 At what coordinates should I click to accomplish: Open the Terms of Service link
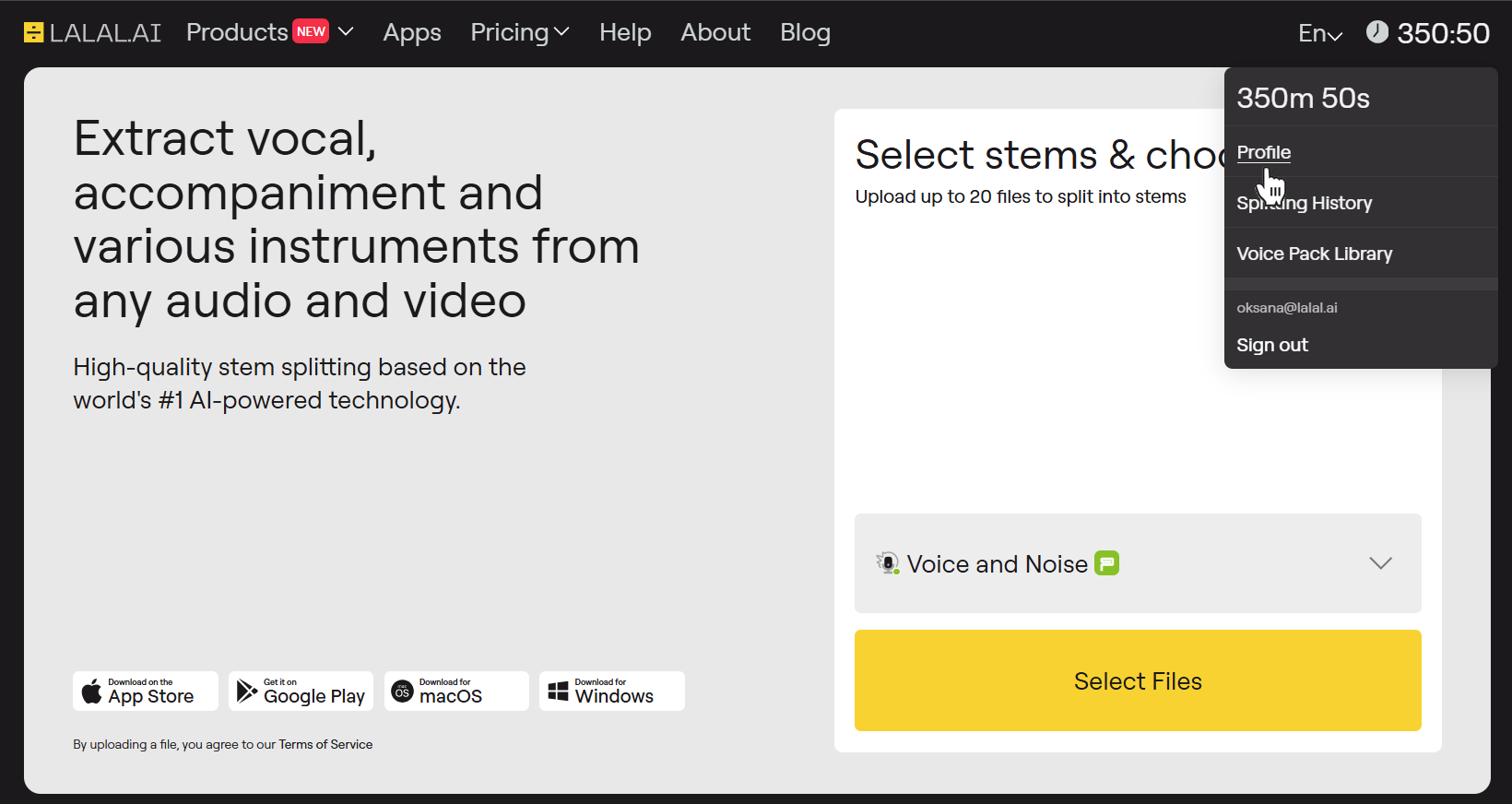coord(325,744)
